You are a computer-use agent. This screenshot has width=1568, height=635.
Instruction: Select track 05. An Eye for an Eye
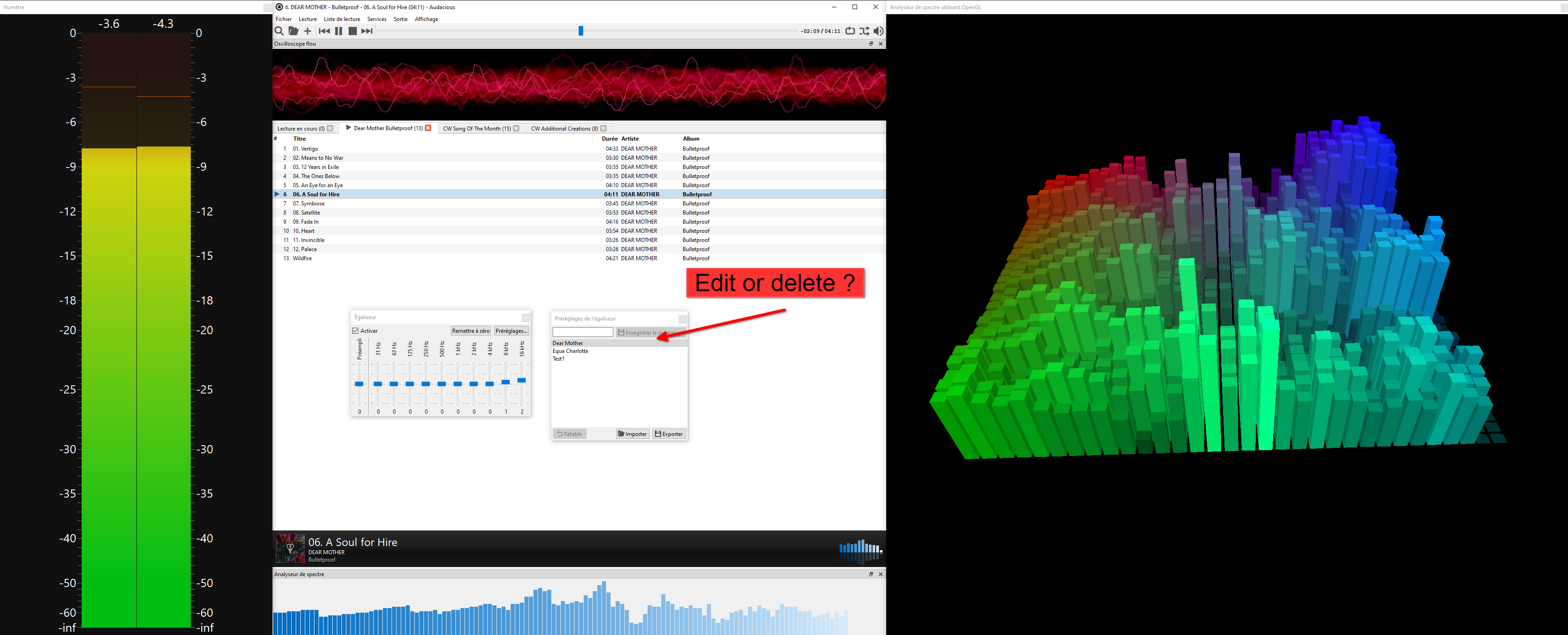tap(579, 185)
